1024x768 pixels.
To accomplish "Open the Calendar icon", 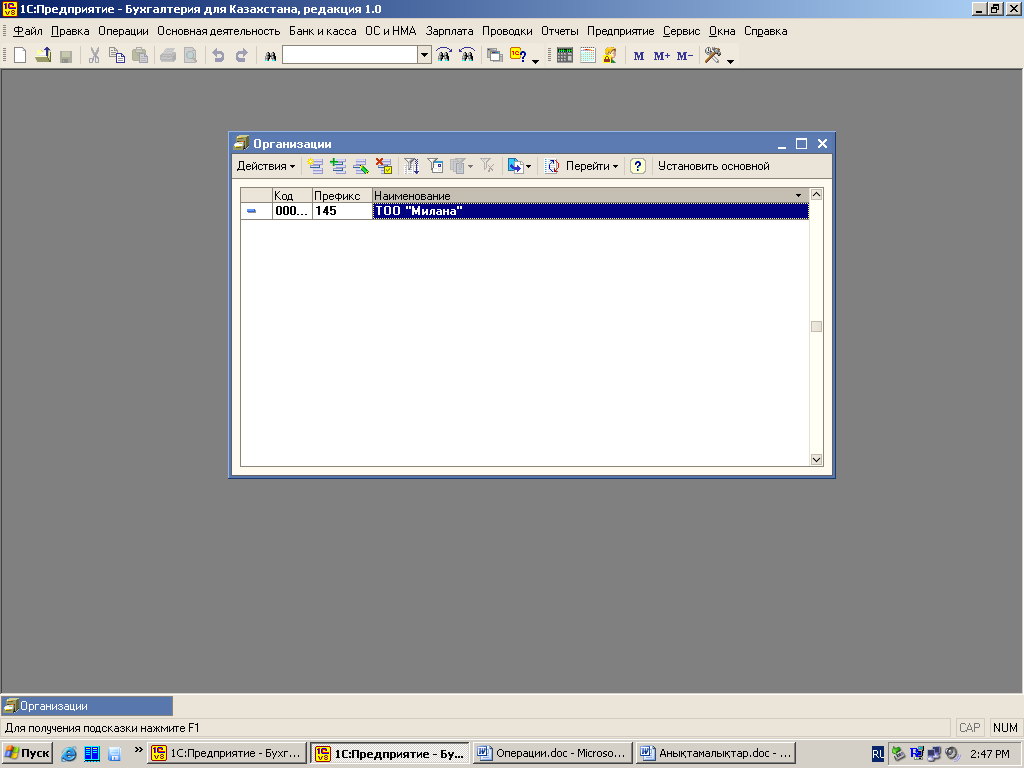I will click(588, 56).
